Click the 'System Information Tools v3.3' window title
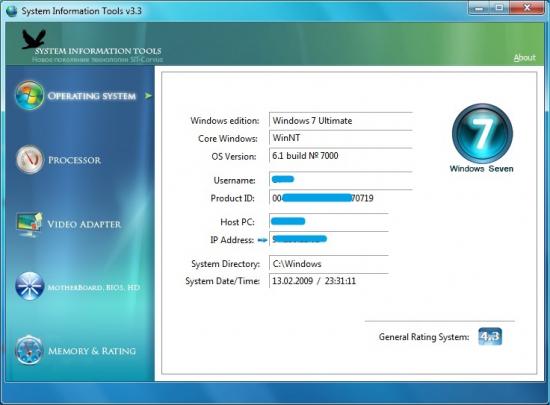Screen dimensions: 550x405 tap(82, 11)
